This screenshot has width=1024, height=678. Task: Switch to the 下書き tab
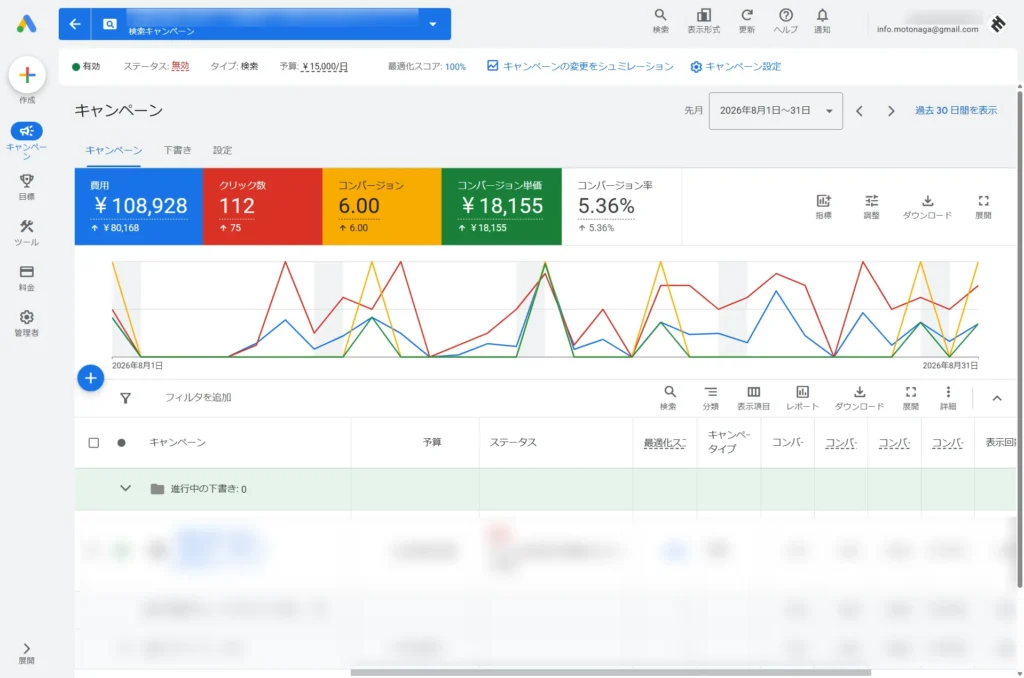point(177,150)
